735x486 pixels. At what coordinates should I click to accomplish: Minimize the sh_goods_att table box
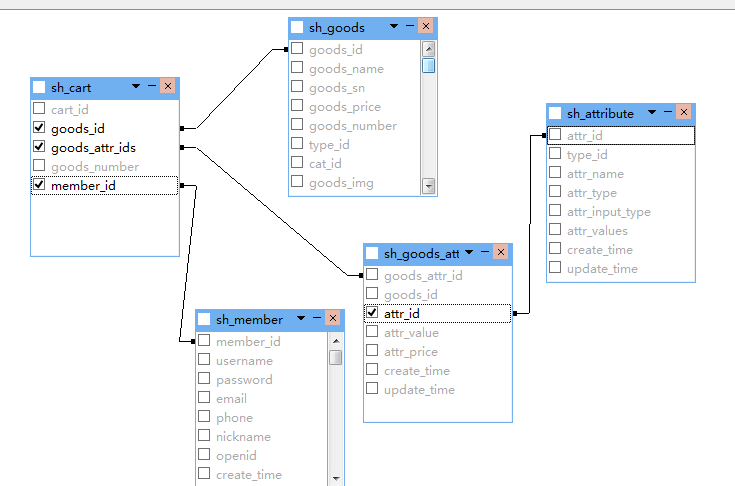[484, 253]
